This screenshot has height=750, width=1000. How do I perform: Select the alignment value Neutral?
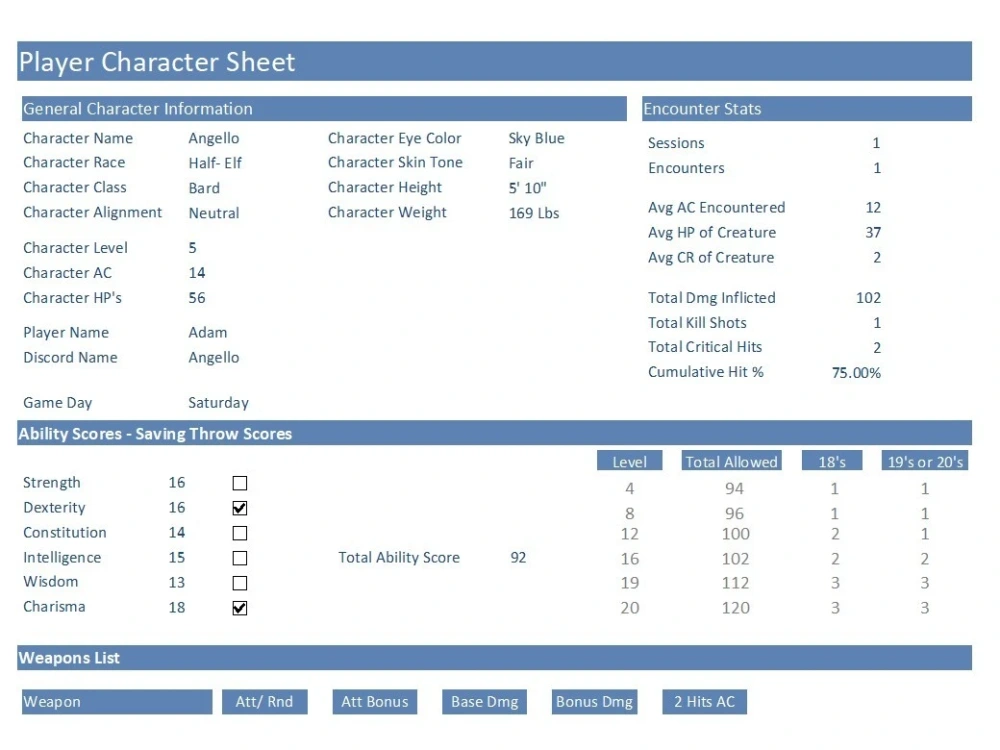click(214, 213)
